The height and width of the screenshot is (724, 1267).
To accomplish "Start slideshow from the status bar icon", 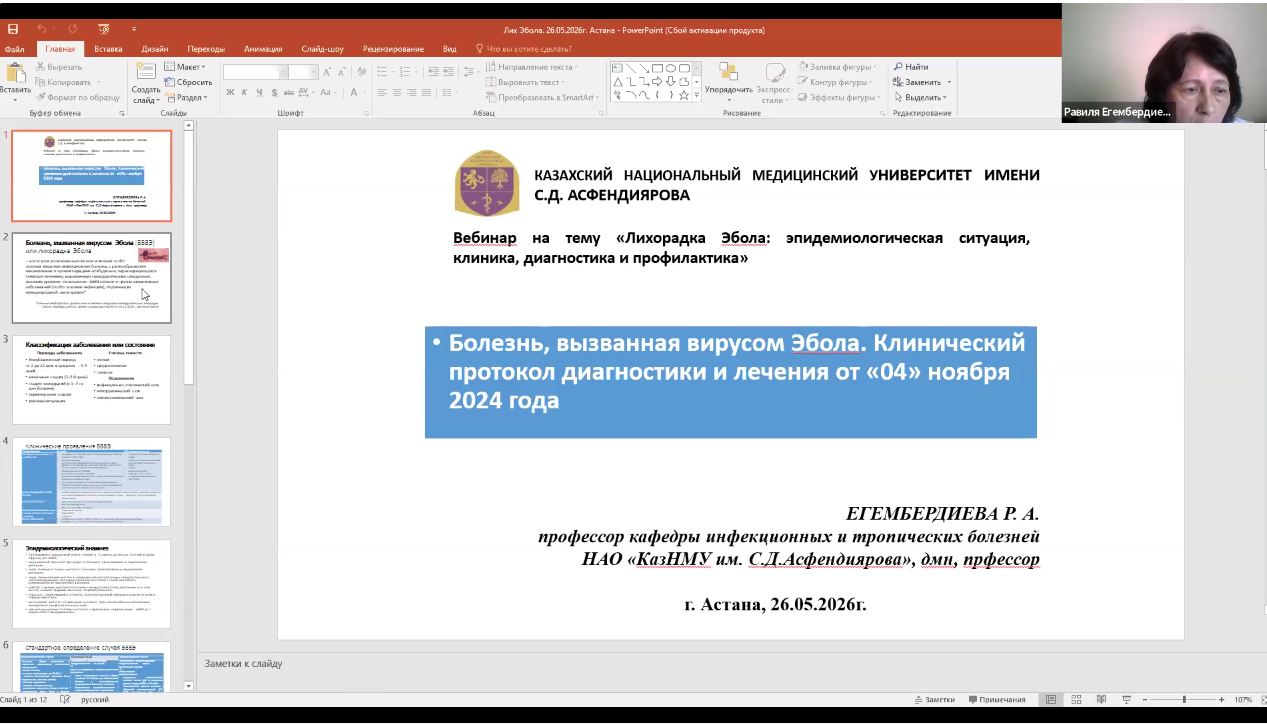I will click(x=1127, y=699).
